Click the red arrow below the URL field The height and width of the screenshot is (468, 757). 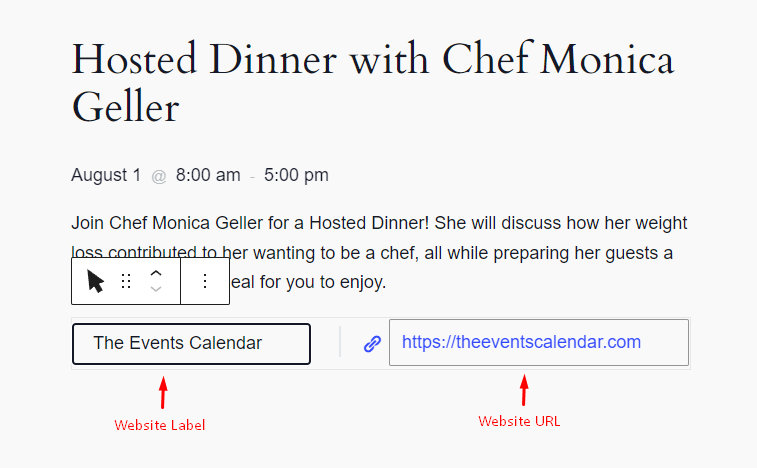[523, 388]
